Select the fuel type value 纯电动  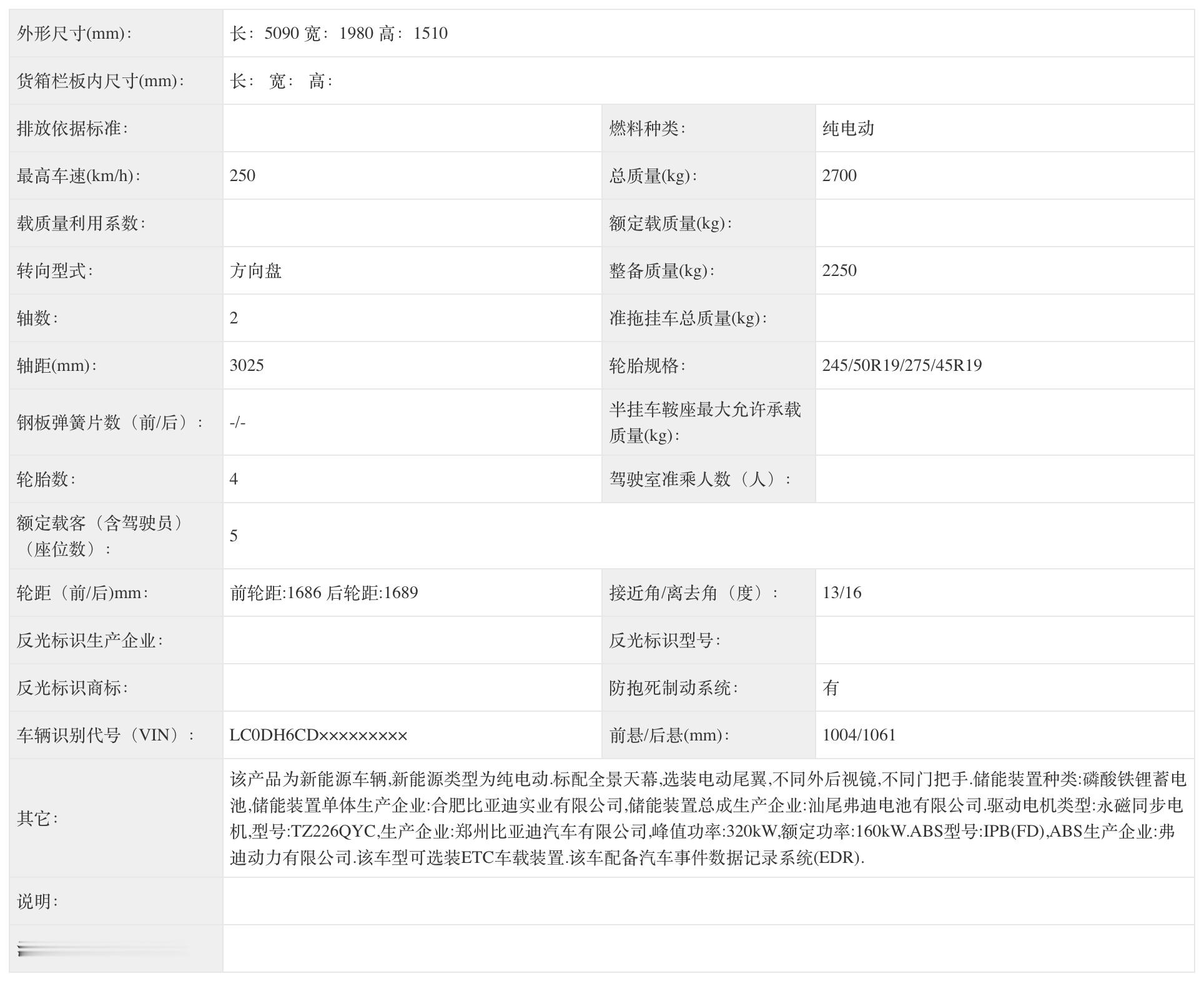848,128
